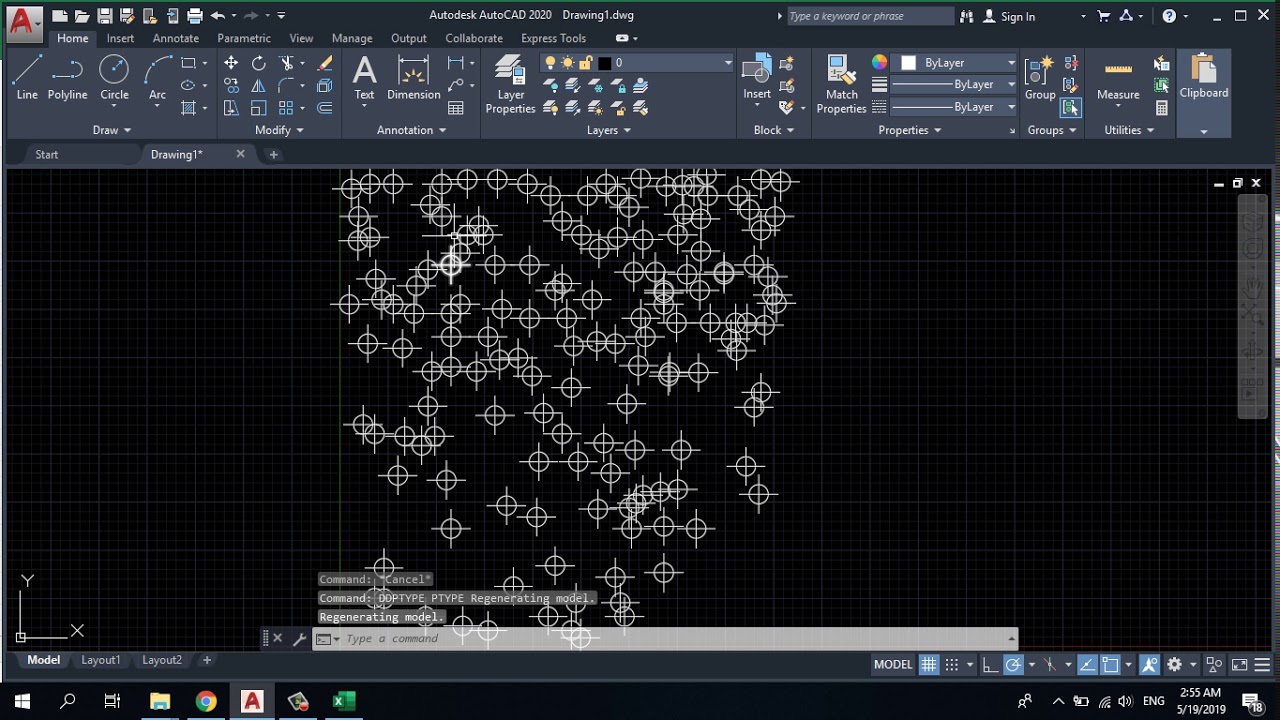The width and height of the screenshot is (1280, 720).
Task: Toggle Polar tracking in status bar
Action: tap(1013, 664)
